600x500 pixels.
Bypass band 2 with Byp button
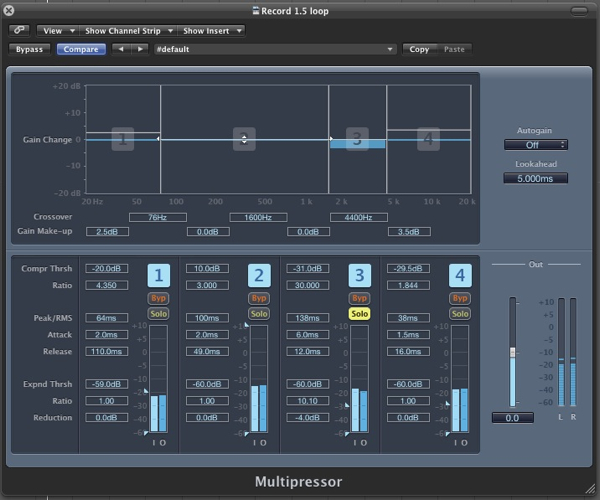click(x=259, y=298)
